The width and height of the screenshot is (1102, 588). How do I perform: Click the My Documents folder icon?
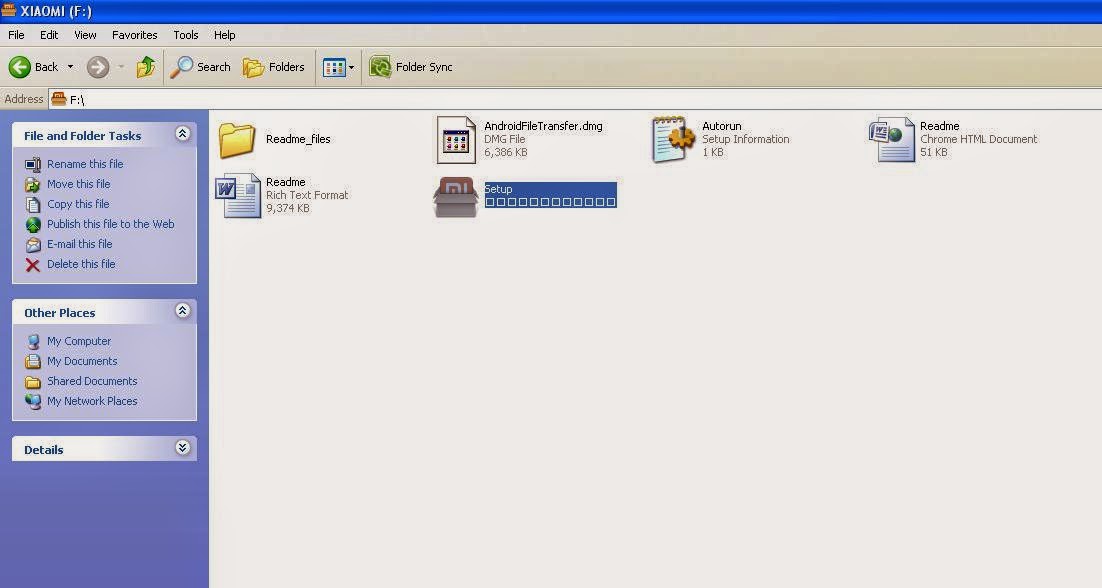click(33, 362)
